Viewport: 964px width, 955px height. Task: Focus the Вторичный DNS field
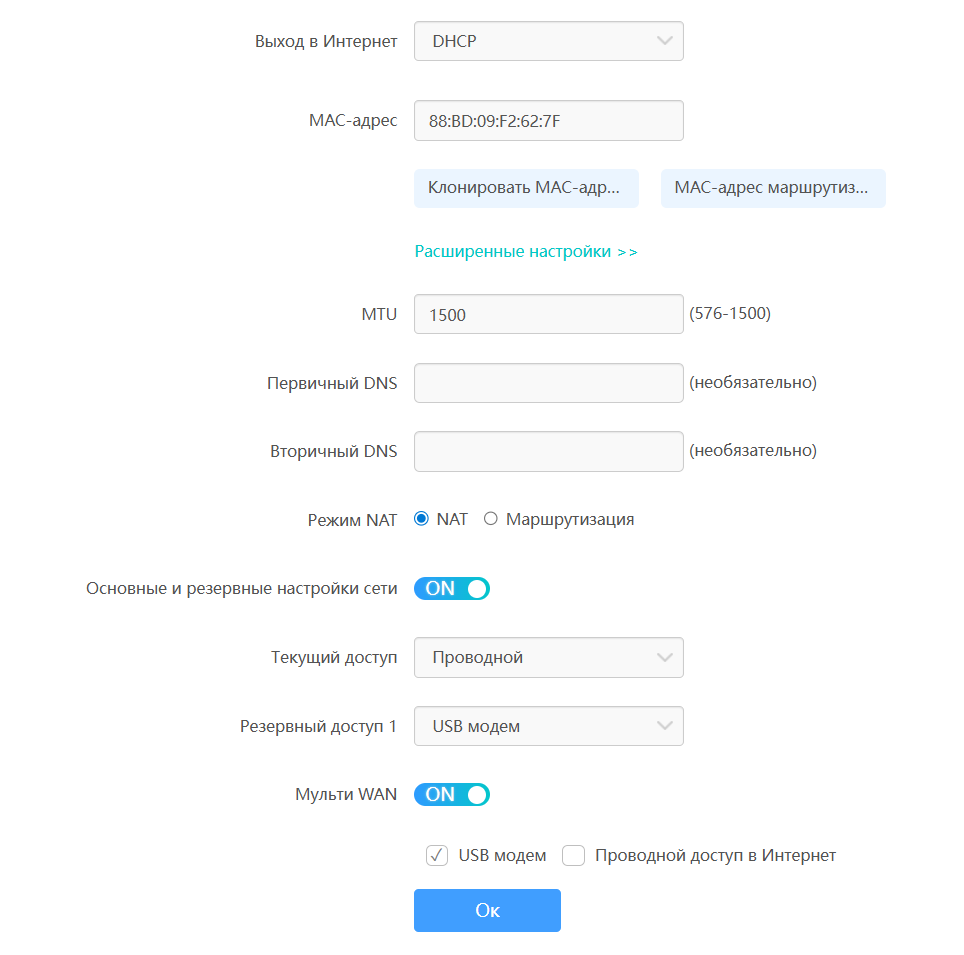click(548, 451)
